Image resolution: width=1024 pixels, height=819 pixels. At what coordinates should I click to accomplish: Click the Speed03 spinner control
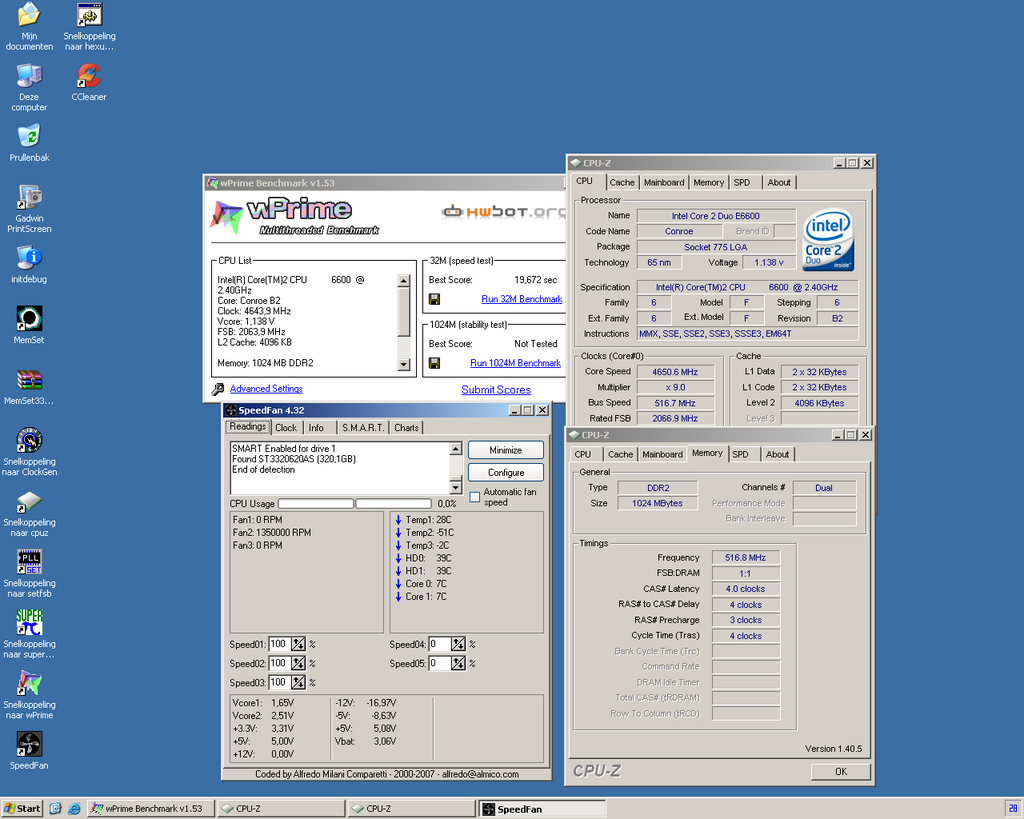pos(298,682)
